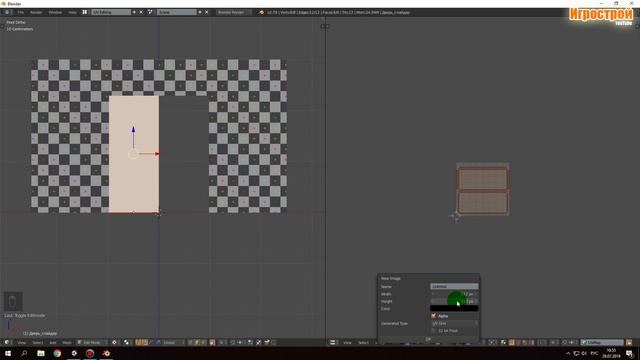
Task: Uncheck the Alpha checkbox
Action: click(x=433, y=316)
